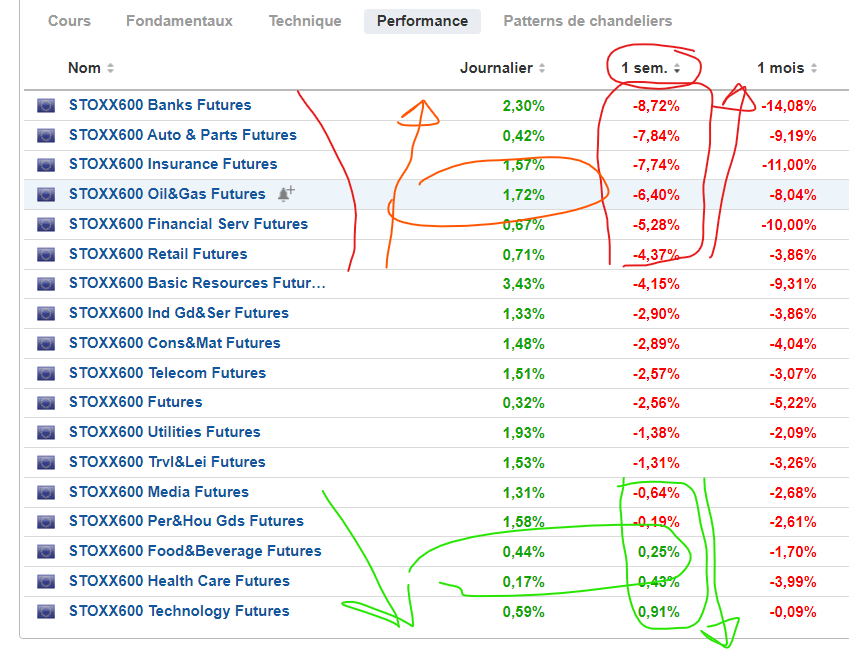The width and height of the screenshot is (849, 664).
Task: Click EU flag icon beside Technology Futures
Action: (46, 611)
